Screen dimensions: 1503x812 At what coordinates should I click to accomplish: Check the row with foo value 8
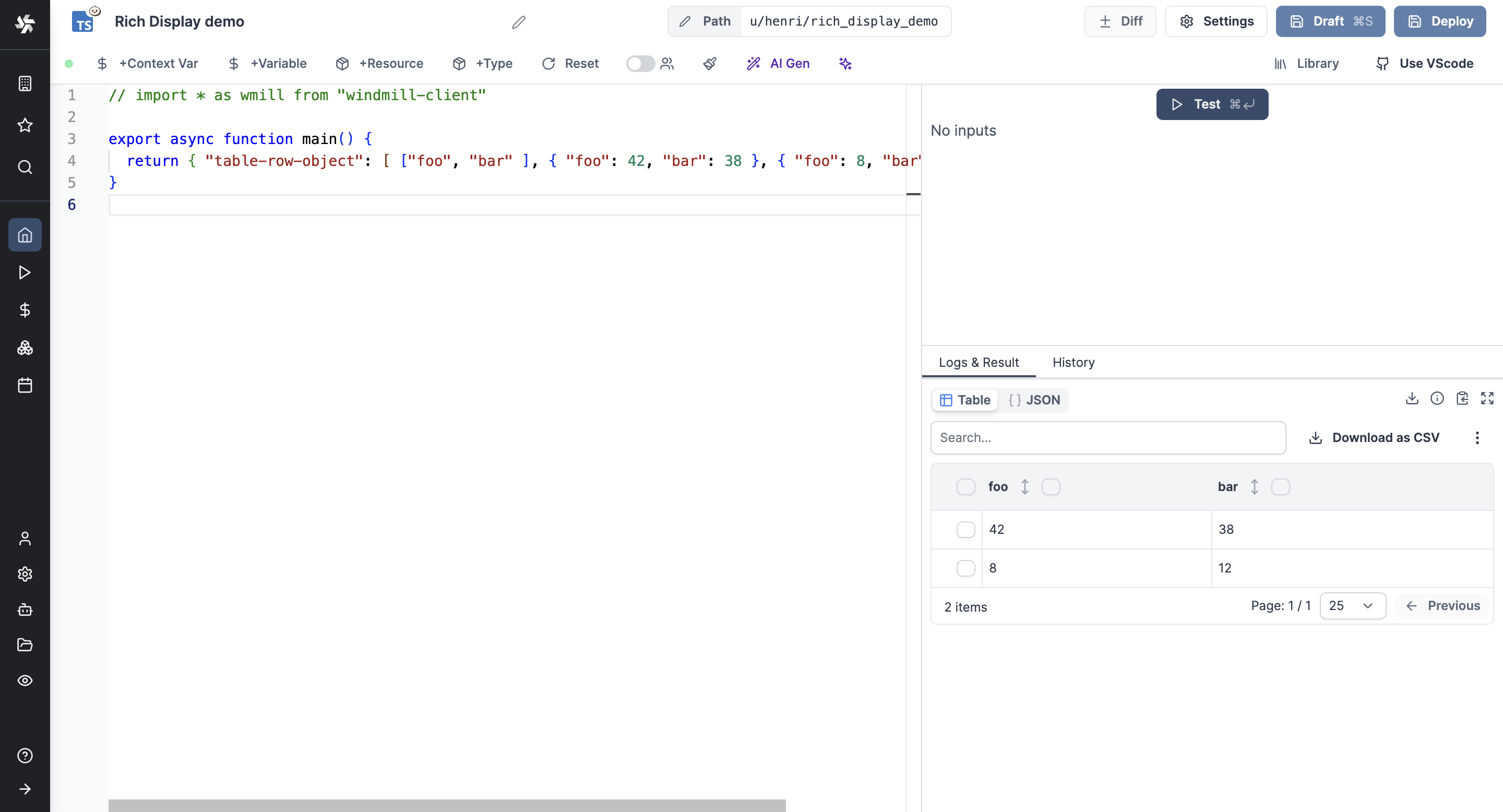[965, 568]
